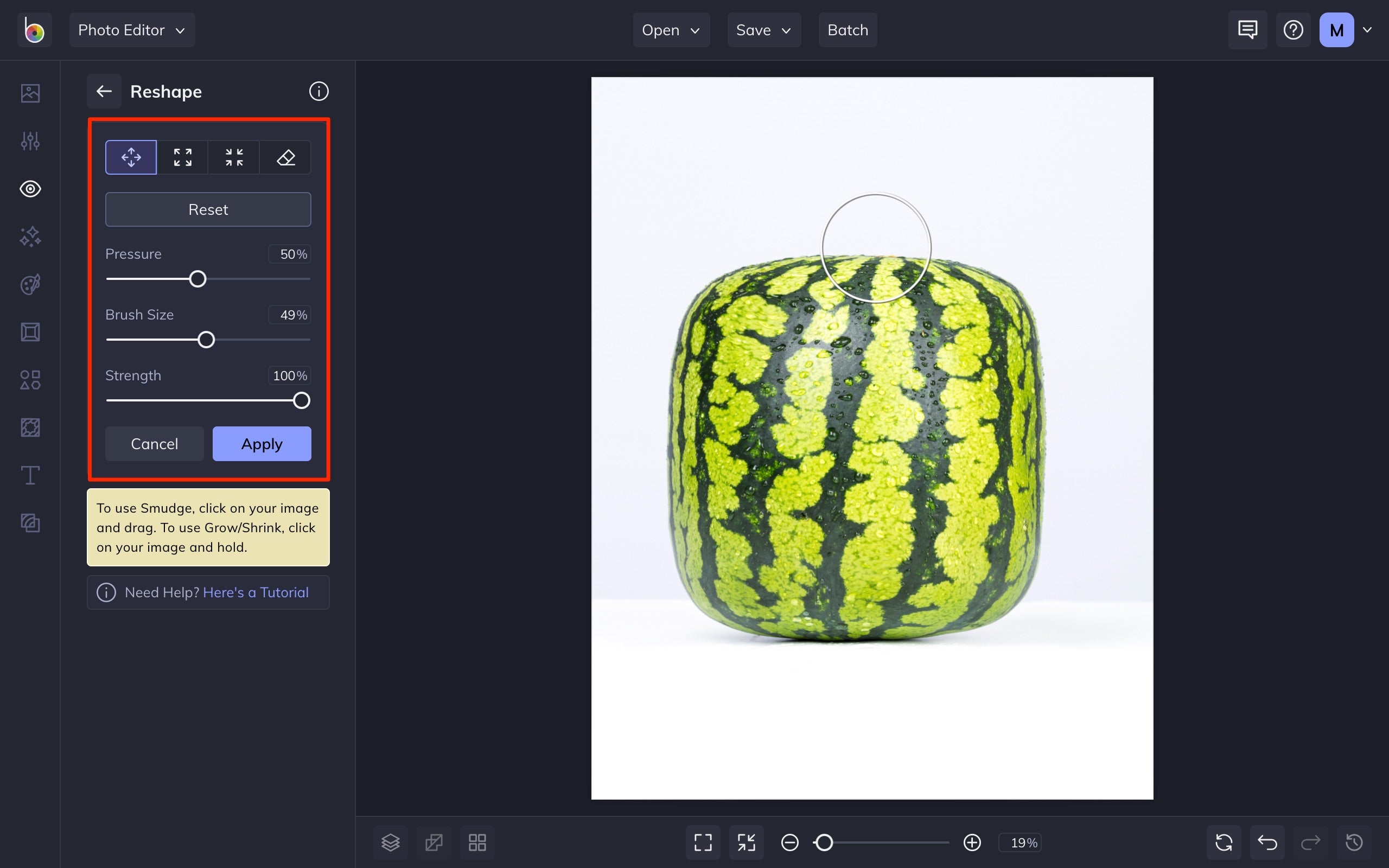Click the Undo arrow
This screenshot has height=868, width=1389.
point(1267,842)
